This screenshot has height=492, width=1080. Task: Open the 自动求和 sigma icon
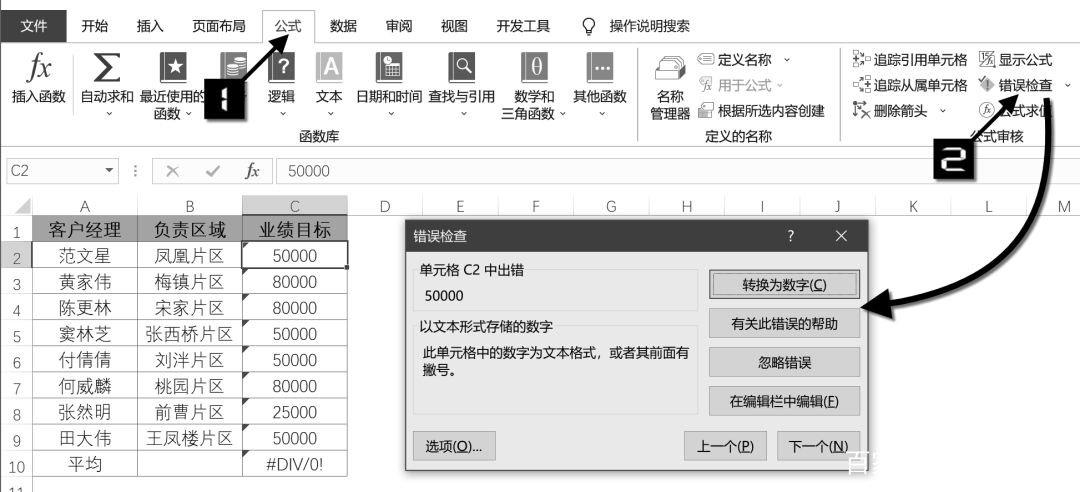pos(107,68)
